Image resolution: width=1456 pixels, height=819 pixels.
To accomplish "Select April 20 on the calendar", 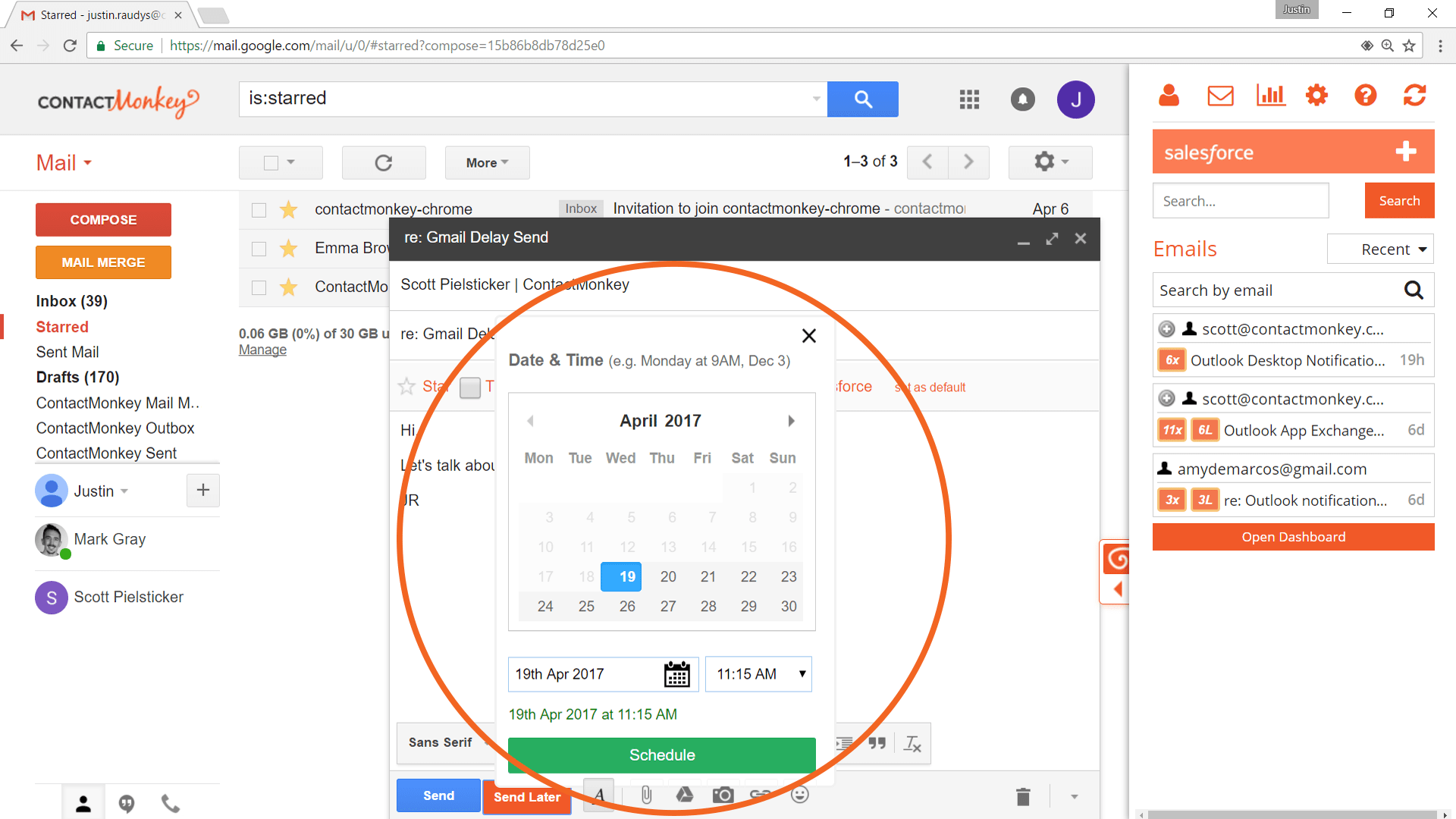I will pyautogui.click(x=667, y=576).
